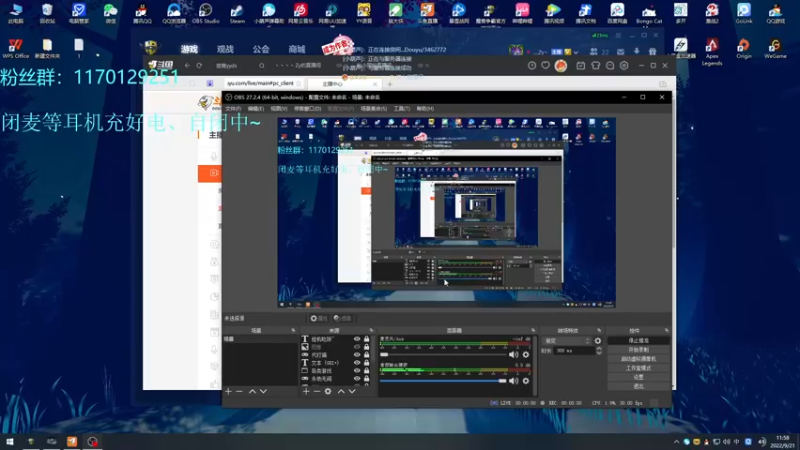Select 观战 tab in background game window

225,49
